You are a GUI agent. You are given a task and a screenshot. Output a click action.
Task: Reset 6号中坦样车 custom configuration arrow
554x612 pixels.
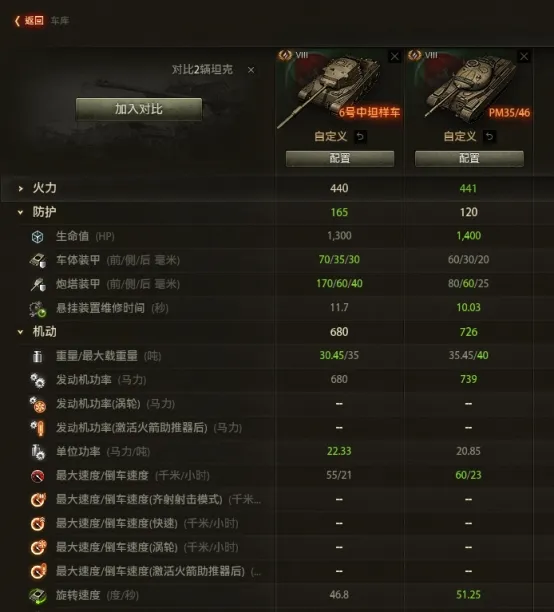coord(360,137)
